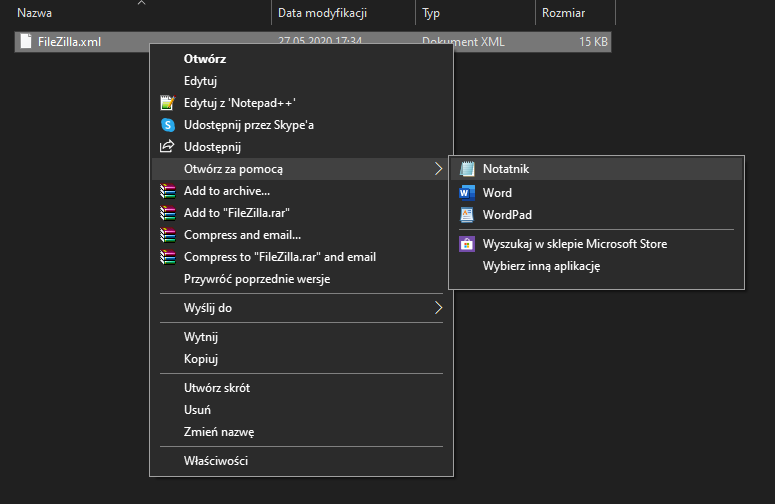Click the Dokument XML type cell
The width and height of the screenshot is (775, 504).
point(463,42)
